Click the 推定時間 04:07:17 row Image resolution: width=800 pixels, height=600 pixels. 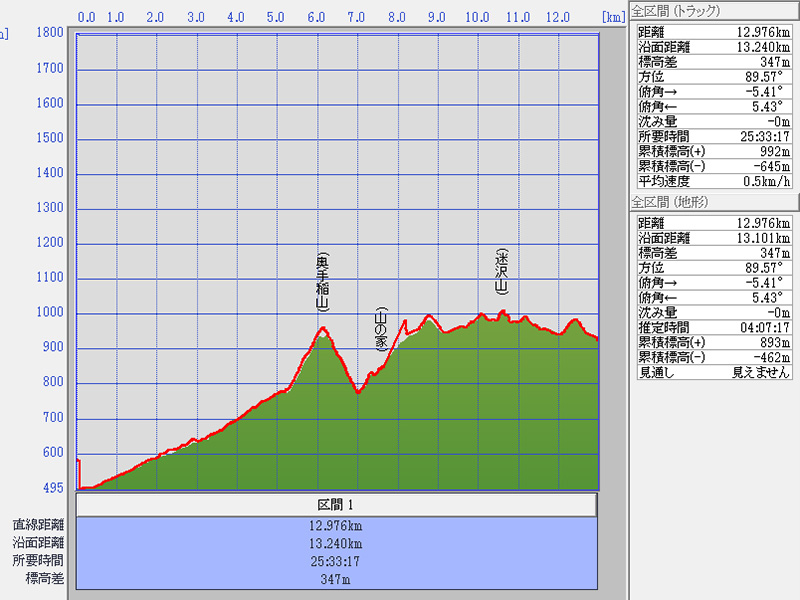(x=714, y=327)
